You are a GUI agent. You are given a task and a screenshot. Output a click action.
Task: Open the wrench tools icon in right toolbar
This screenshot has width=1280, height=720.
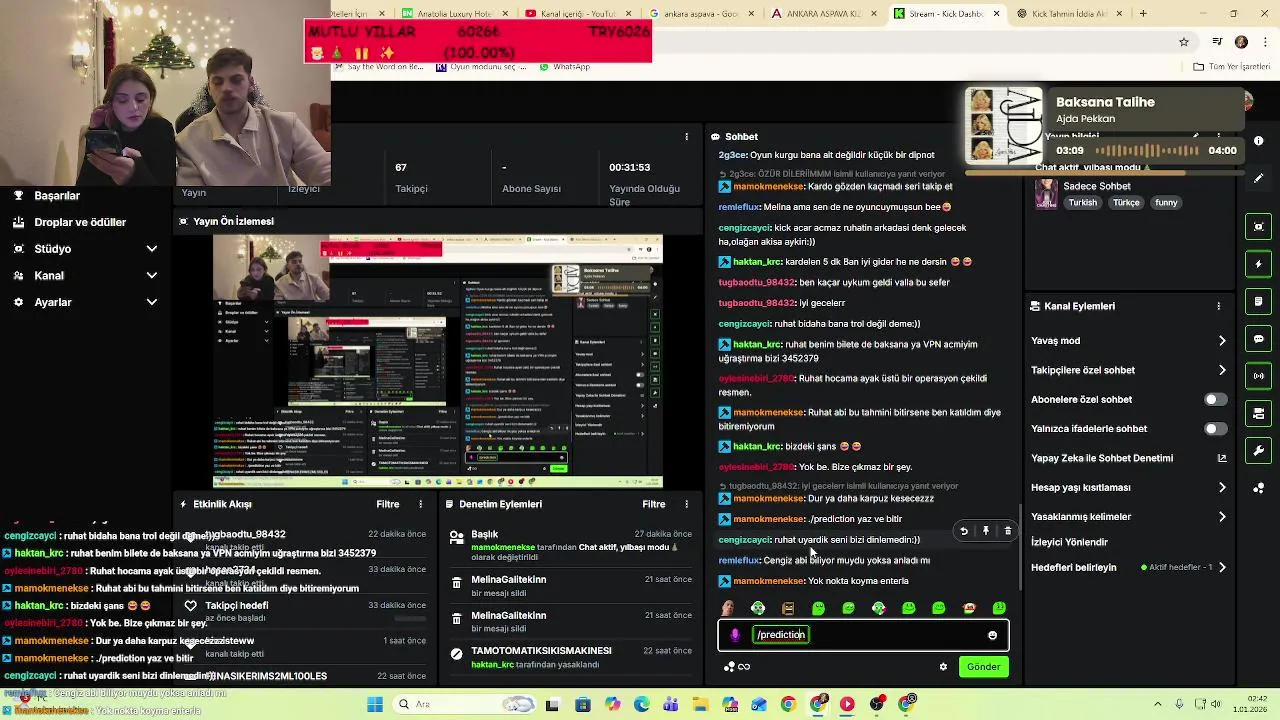(x=1259, y=451)
